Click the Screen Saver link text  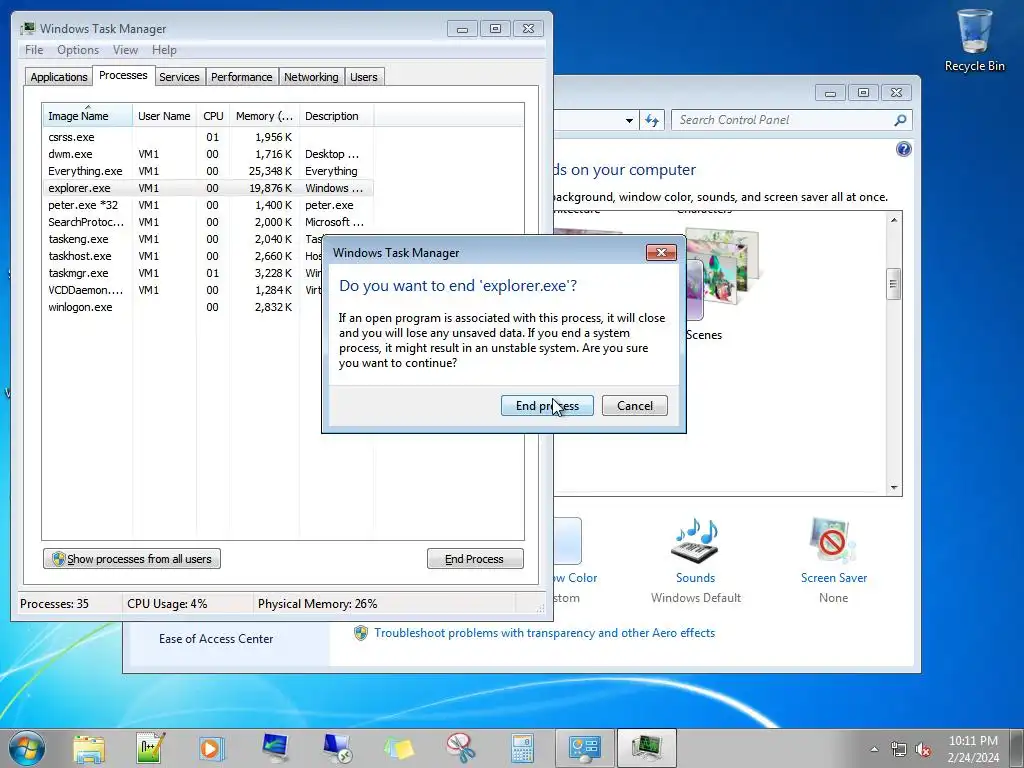(834, 578)
